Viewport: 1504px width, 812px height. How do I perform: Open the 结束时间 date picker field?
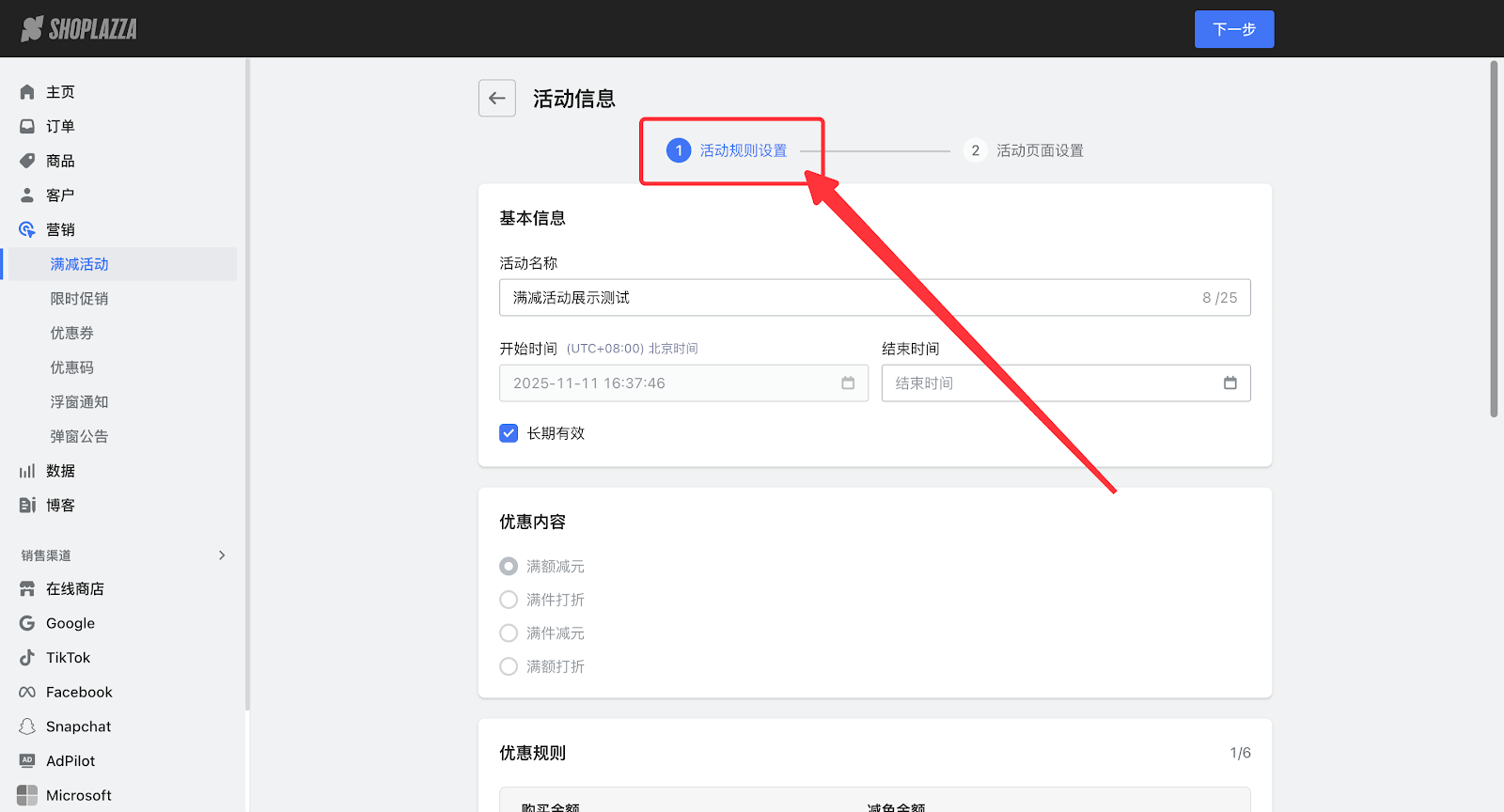[1053, 383]
